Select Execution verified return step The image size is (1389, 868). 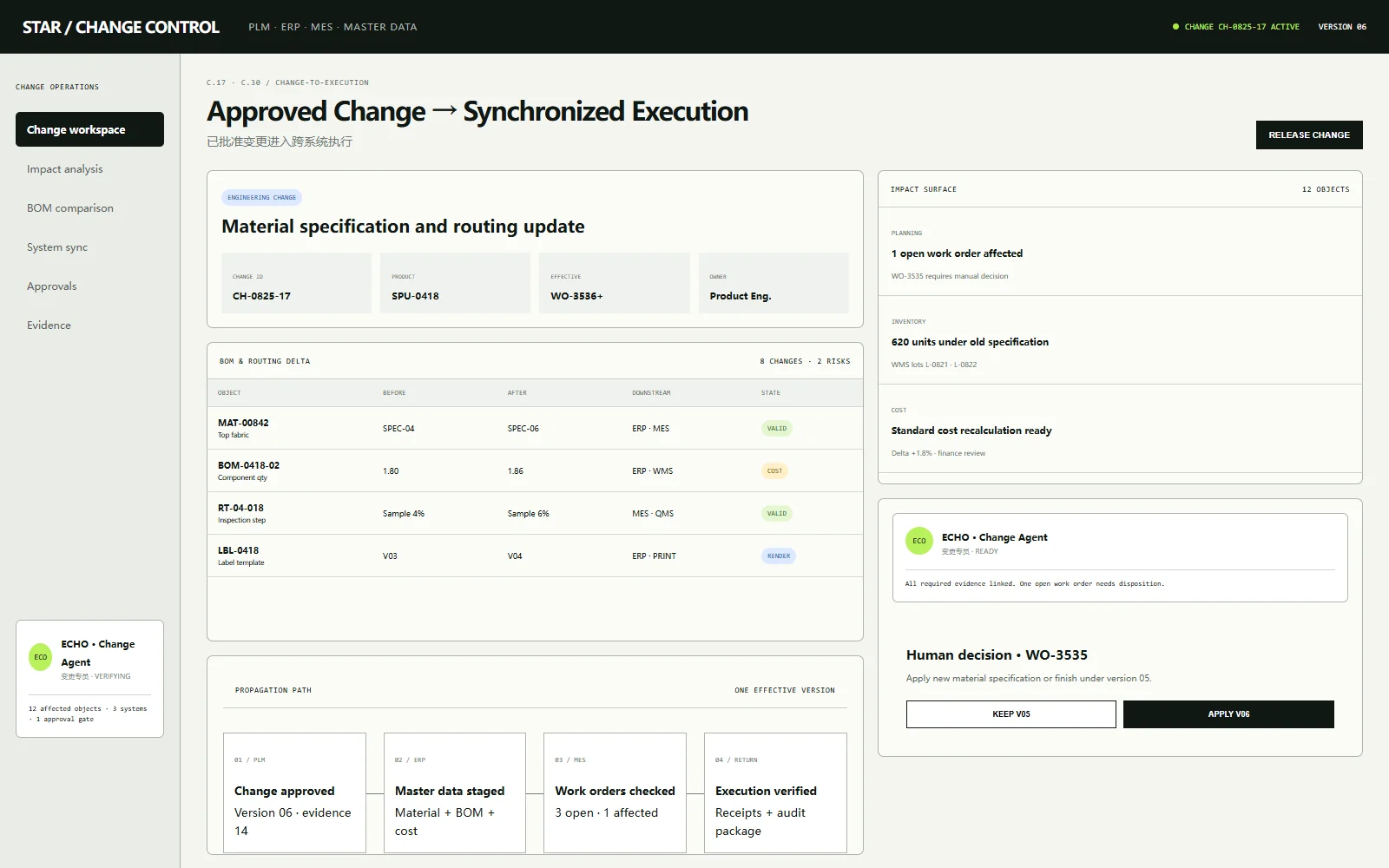click(x=775, y=792)
